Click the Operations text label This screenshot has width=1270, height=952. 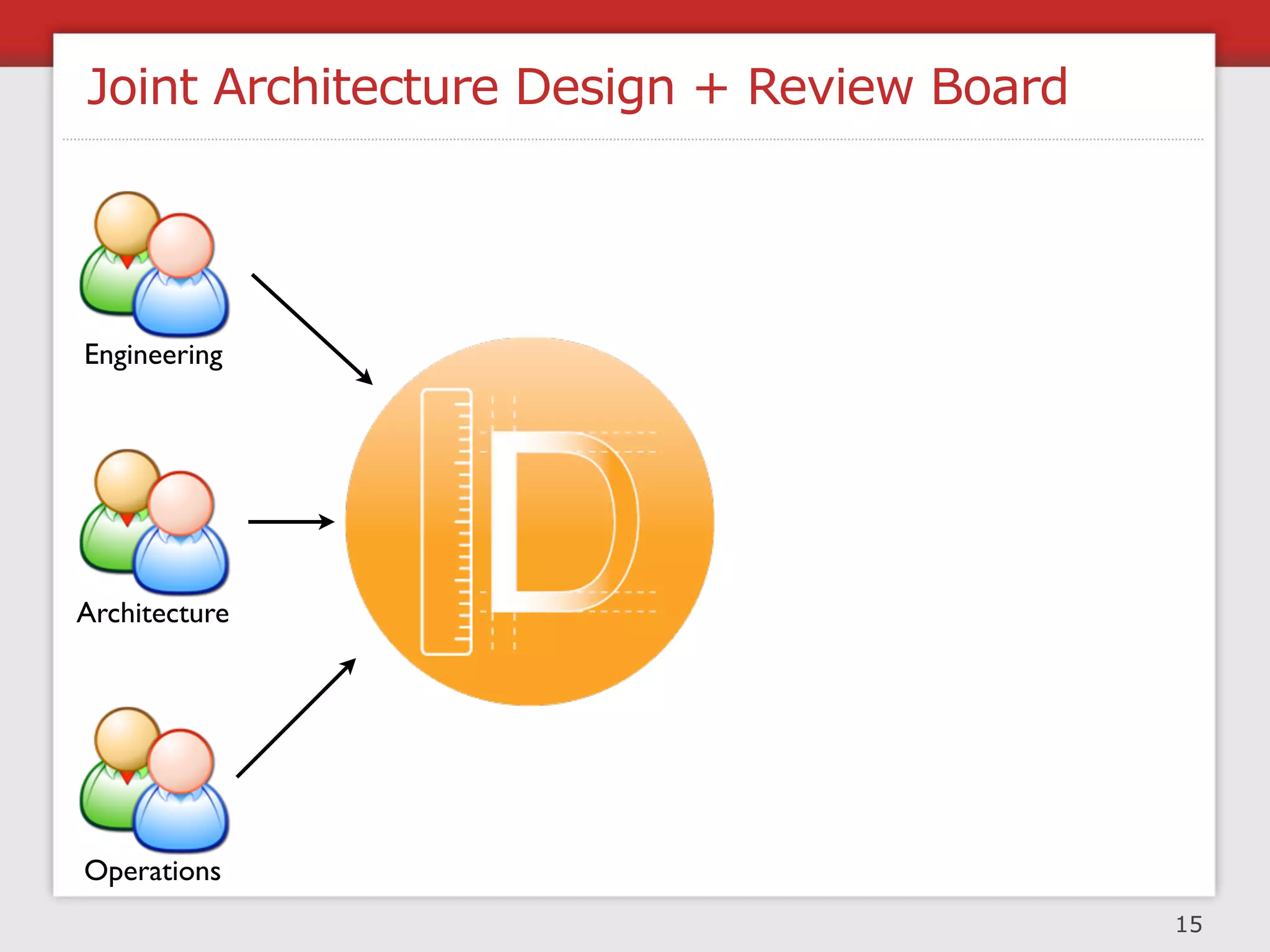pyautogui.click(x=153, y=871)
